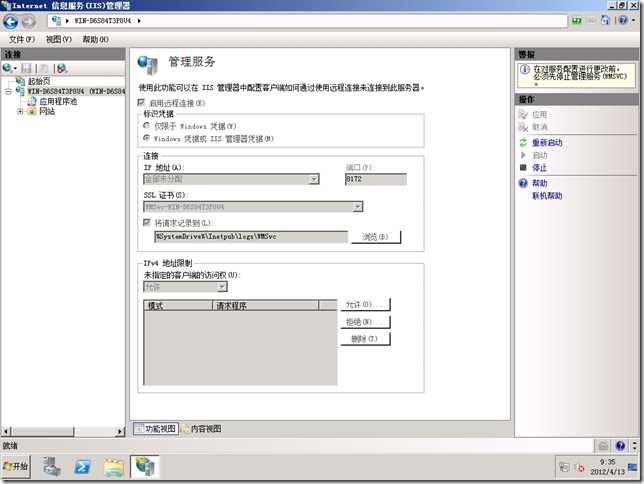
Task: Click the red alert tray icon
Action: pyautogui.click(x=580, y=468)
